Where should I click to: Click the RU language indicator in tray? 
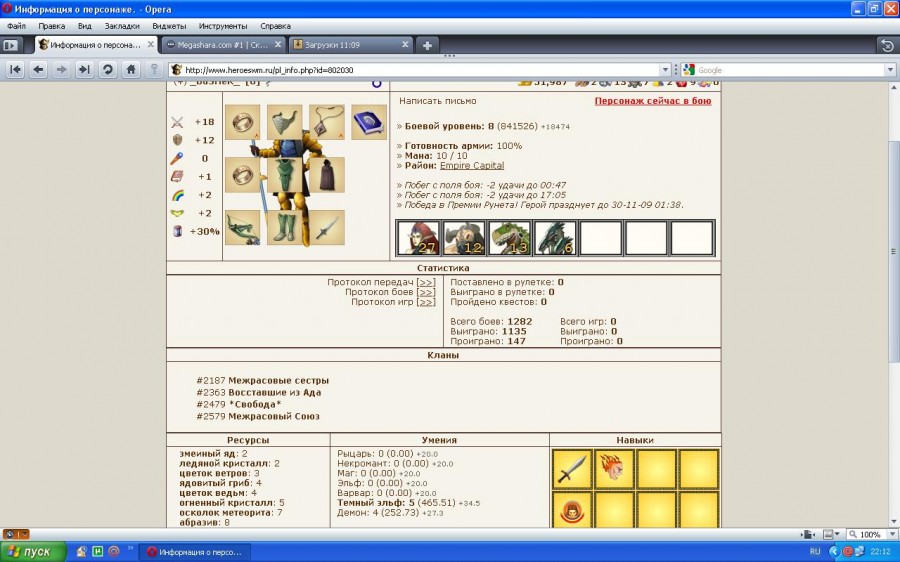(815, 552)
